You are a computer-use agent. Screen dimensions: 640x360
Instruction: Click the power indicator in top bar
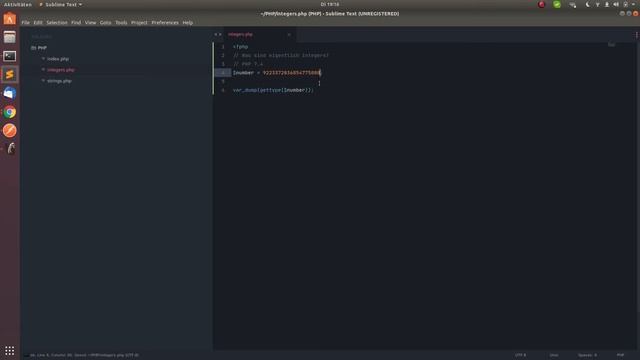625,4
